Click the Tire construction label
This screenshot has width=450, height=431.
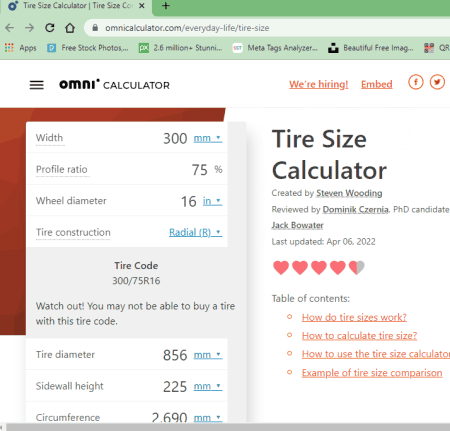click(73, 232)
